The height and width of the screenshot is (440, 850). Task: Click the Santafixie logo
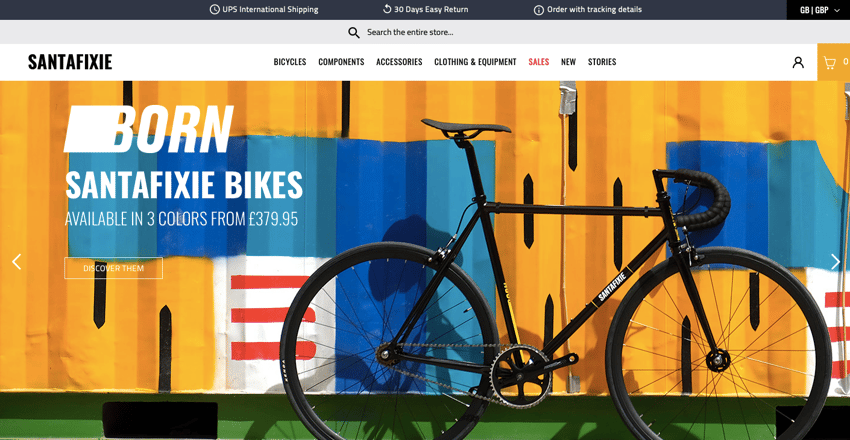(70, 62)
